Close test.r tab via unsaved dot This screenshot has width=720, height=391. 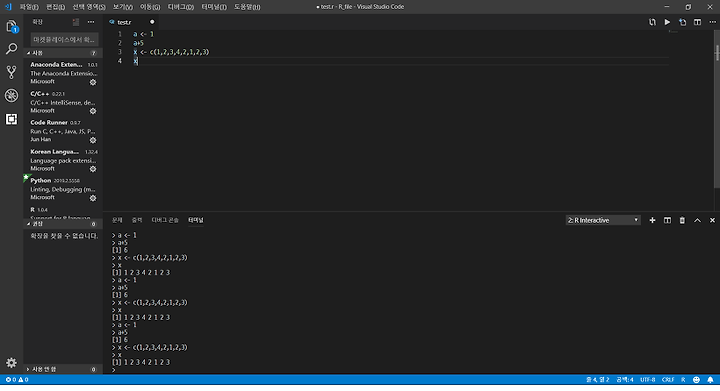point(152,22)
